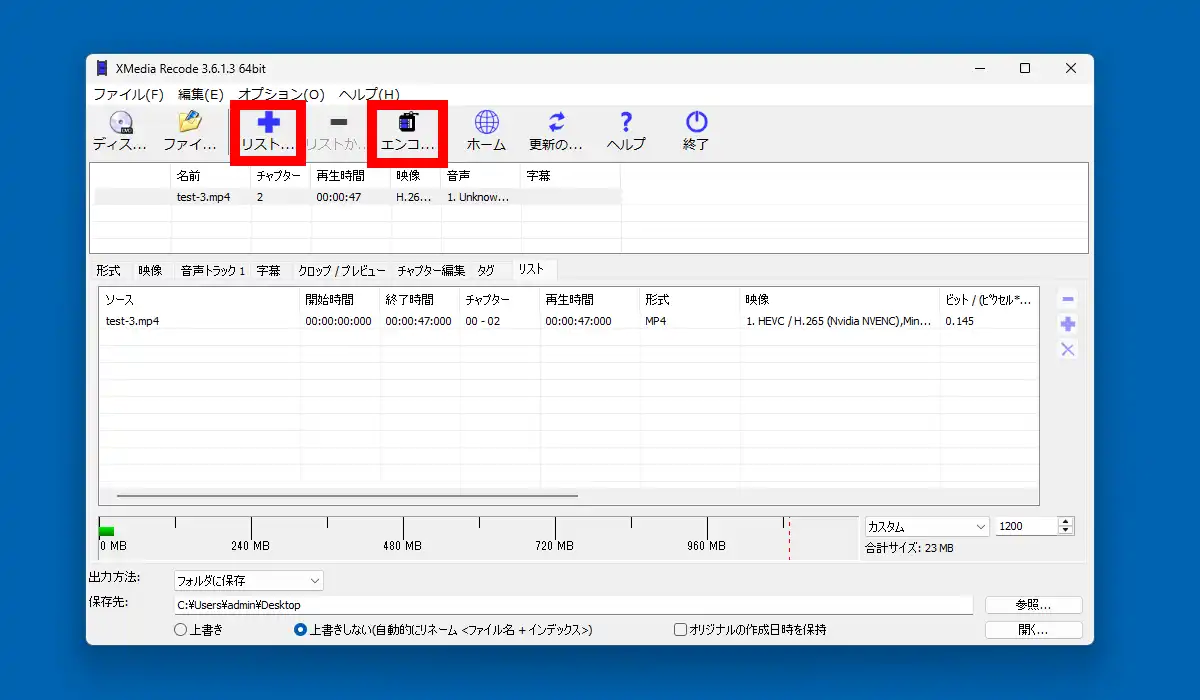Click the upper 再生時間 column header
This screenshot has height=700, width=1200.
pyautogui.click(x=351, y=175)
